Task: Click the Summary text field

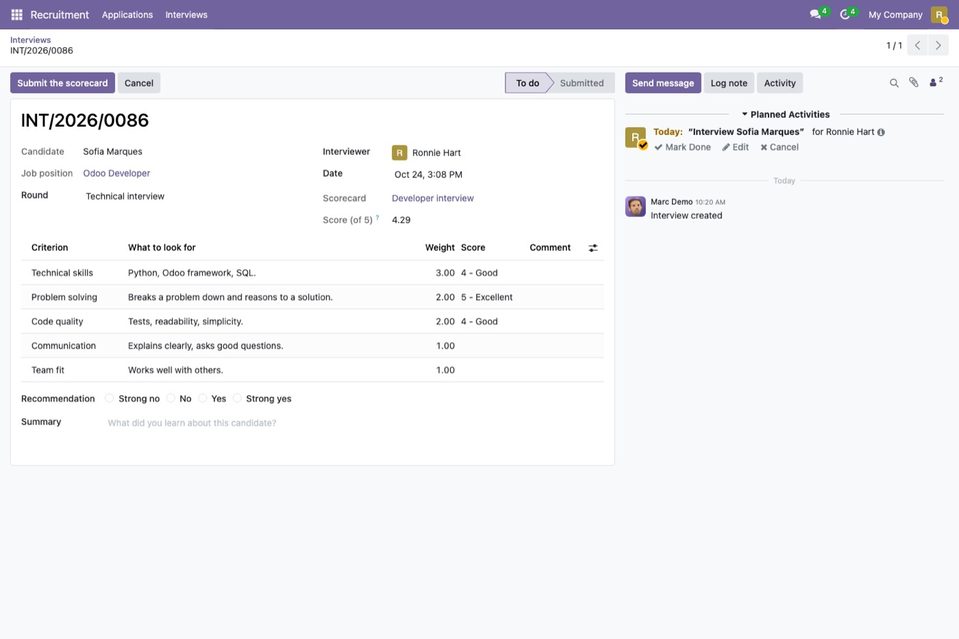Action: [355, 423]
